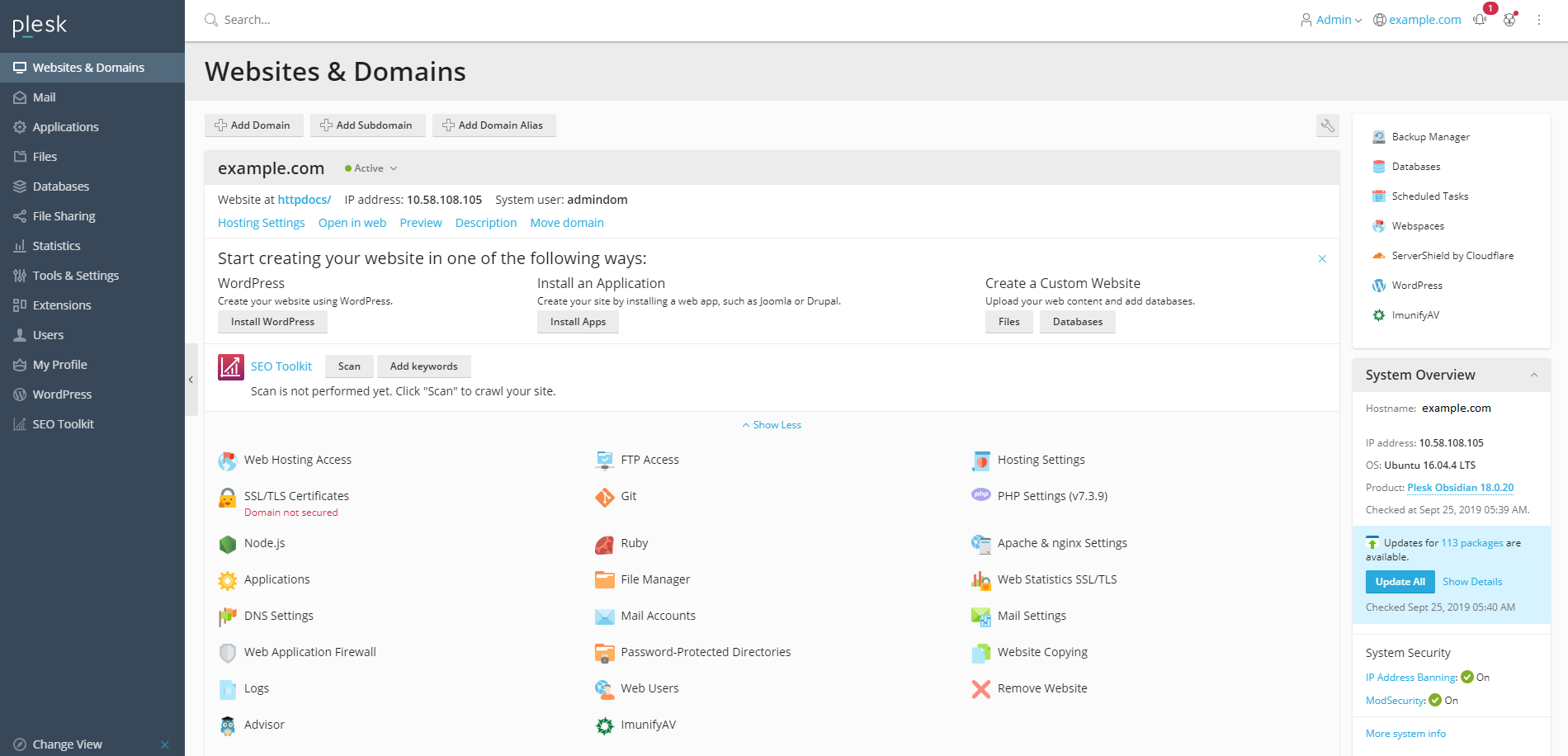This screenshot has height=756, width=1568.
Task: Click the Node.js hexagon icon
Action: 228,544
